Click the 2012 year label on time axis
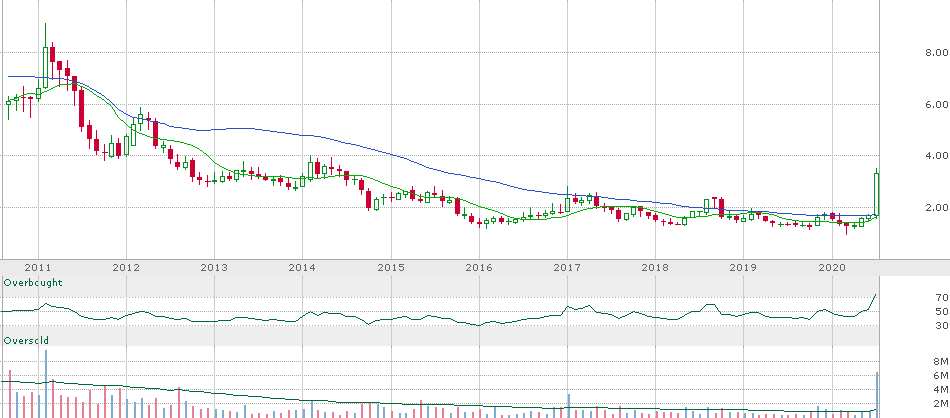Screen dimensions: 950x418 [126, 267]
